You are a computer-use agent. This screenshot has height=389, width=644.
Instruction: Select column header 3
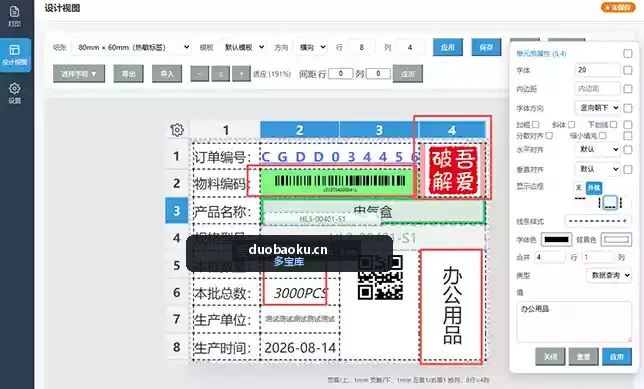click(x=379, y=130)
